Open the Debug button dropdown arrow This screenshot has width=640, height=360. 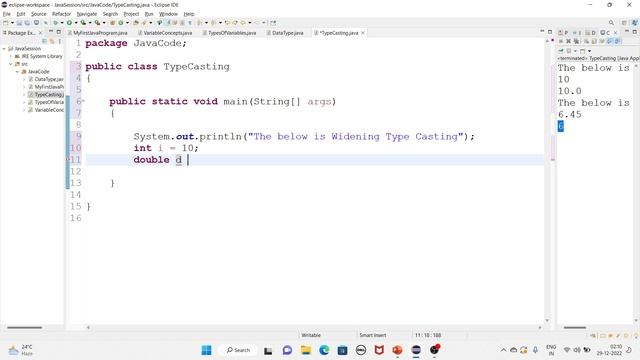click(x=62, y=22)
